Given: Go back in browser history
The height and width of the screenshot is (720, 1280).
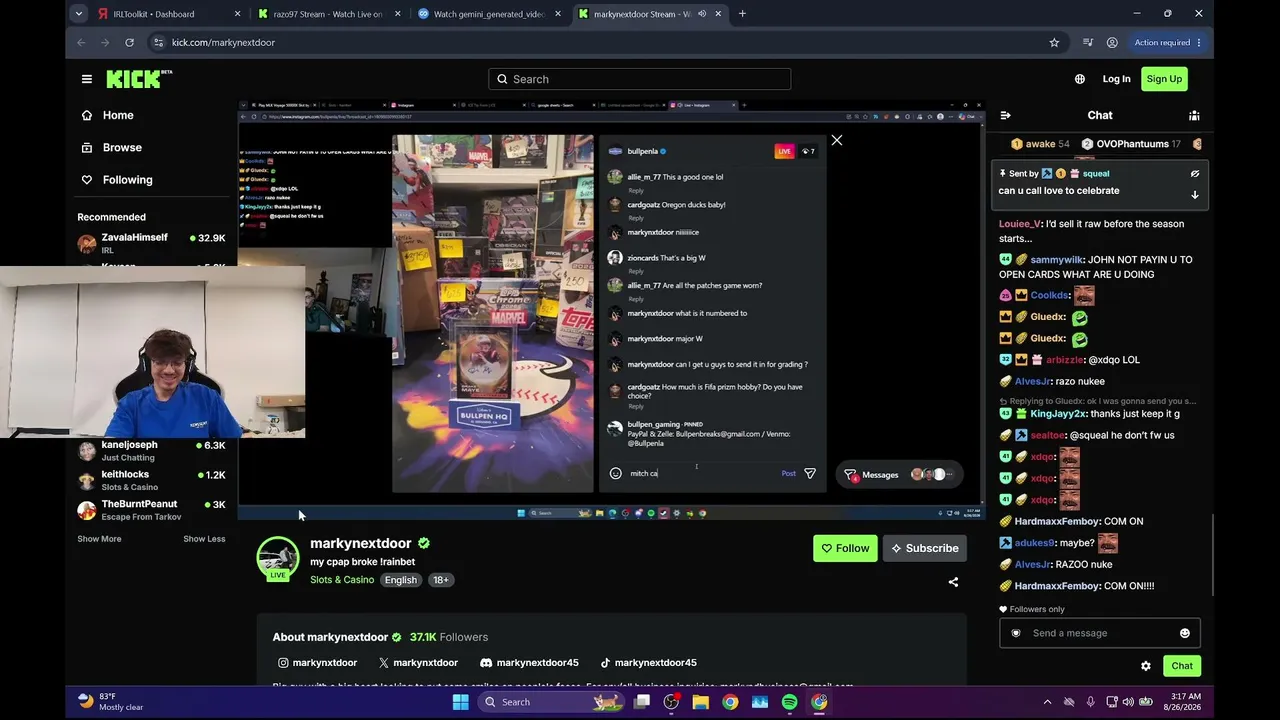Looking at the screenshot, I should click(81, 43).
